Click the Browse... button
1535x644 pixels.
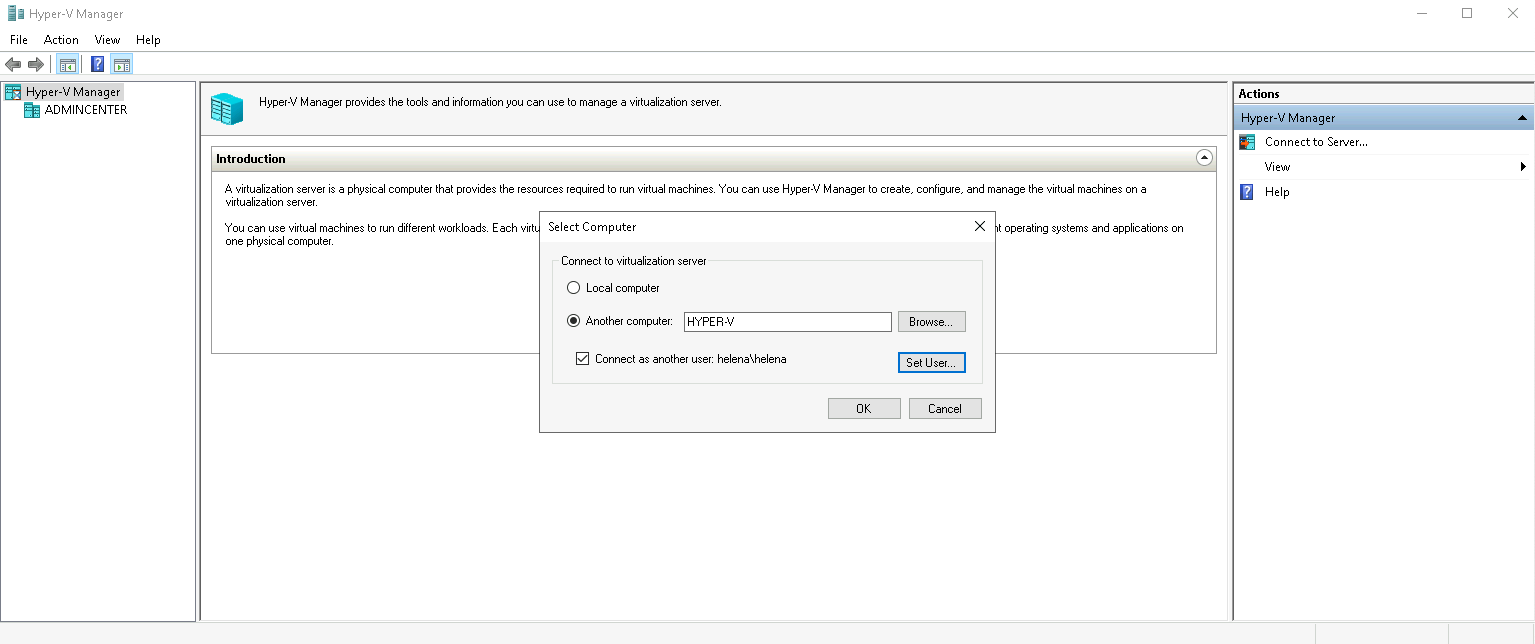931,322
